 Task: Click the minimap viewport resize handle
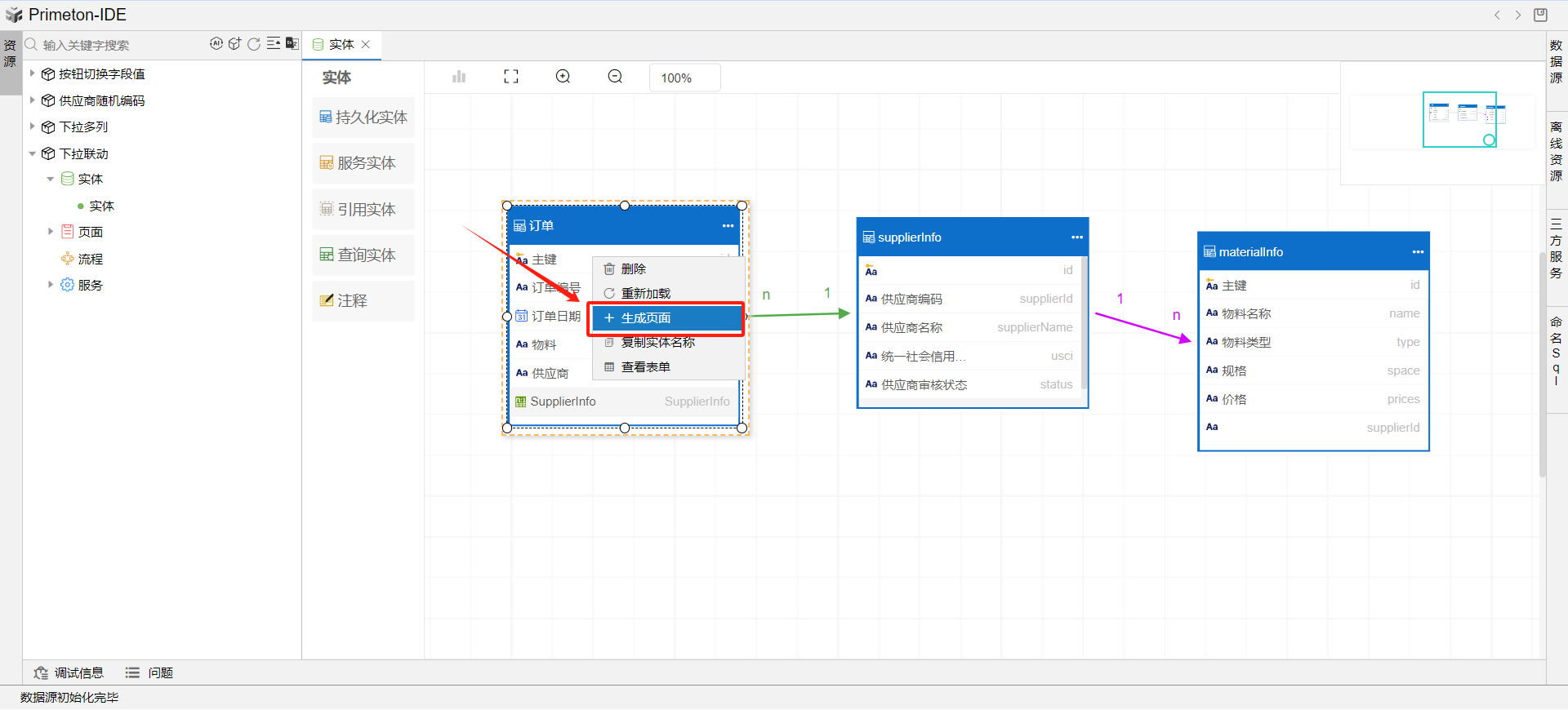(x=1489, y=140)
